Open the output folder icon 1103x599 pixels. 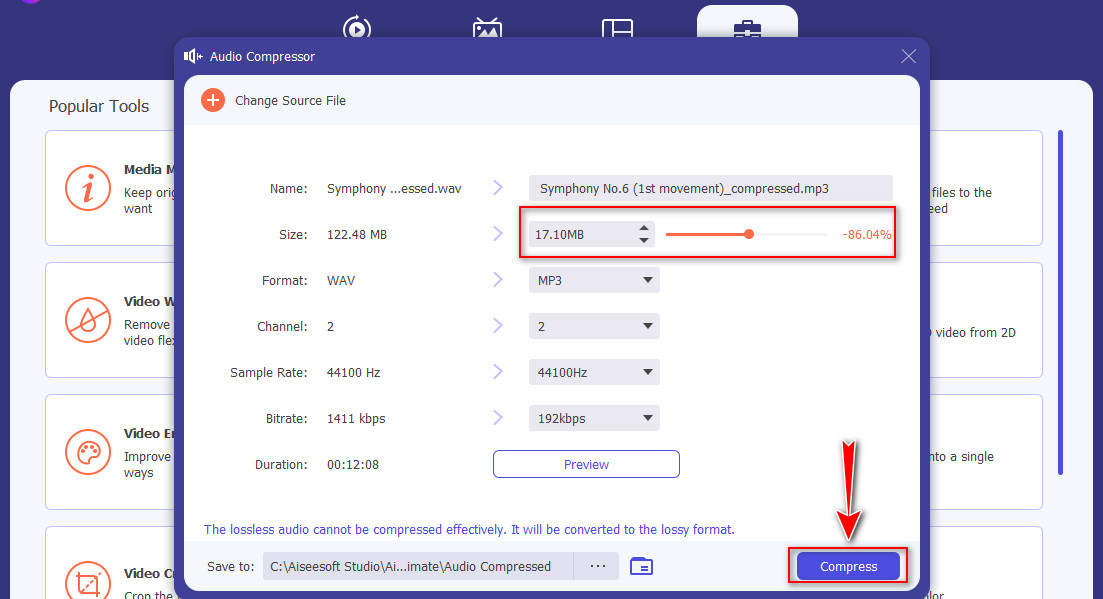(x=641, y=566)
